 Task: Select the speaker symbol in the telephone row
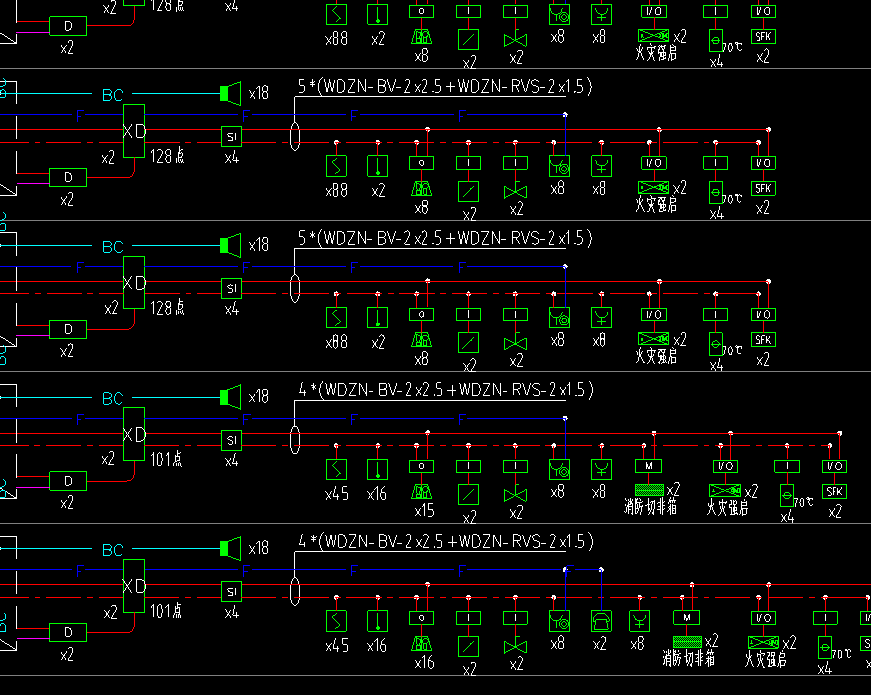pos(231,549)
